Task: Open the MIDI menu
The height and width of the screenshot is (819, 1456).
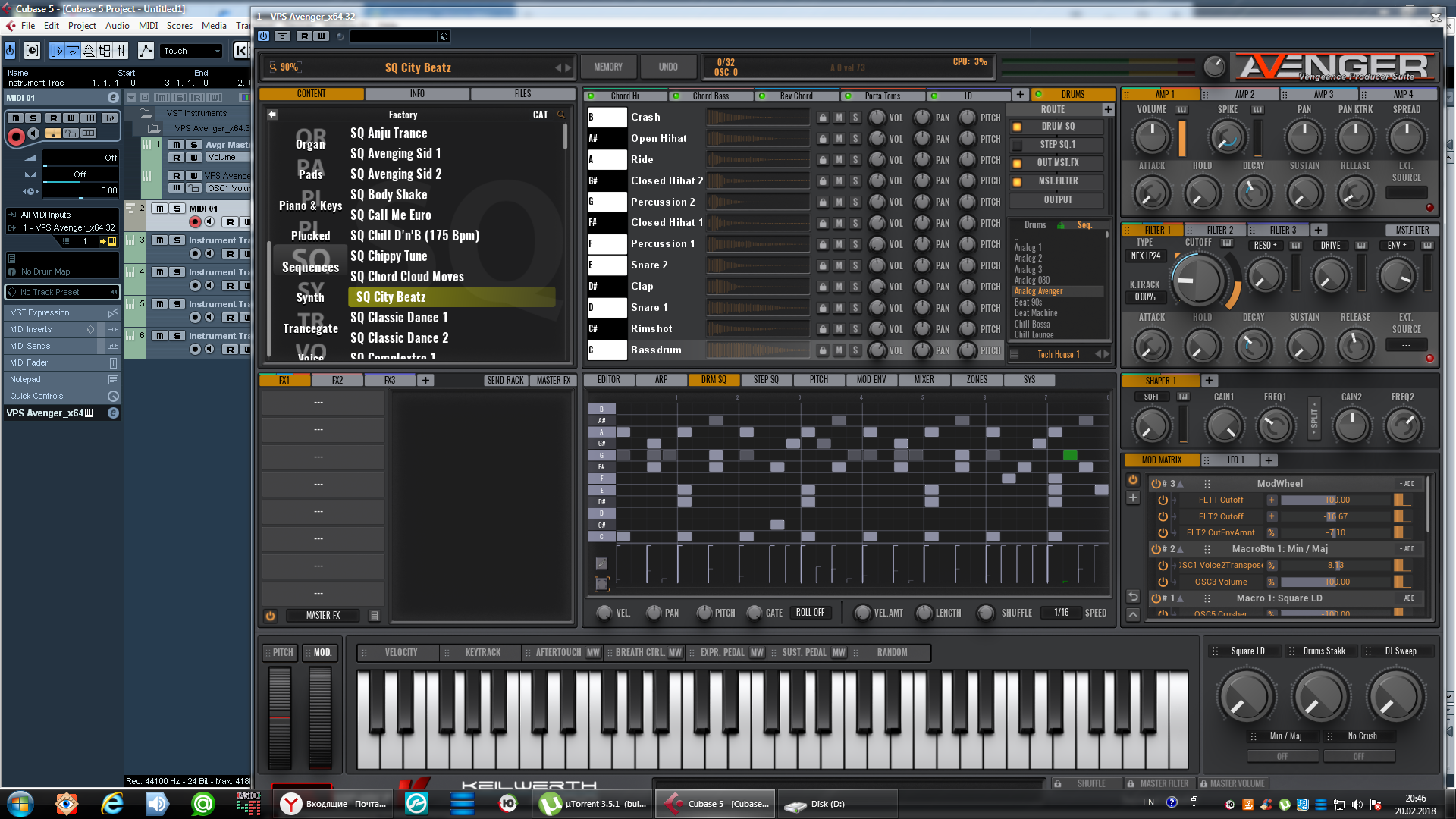Action: (x=148, y=26)
